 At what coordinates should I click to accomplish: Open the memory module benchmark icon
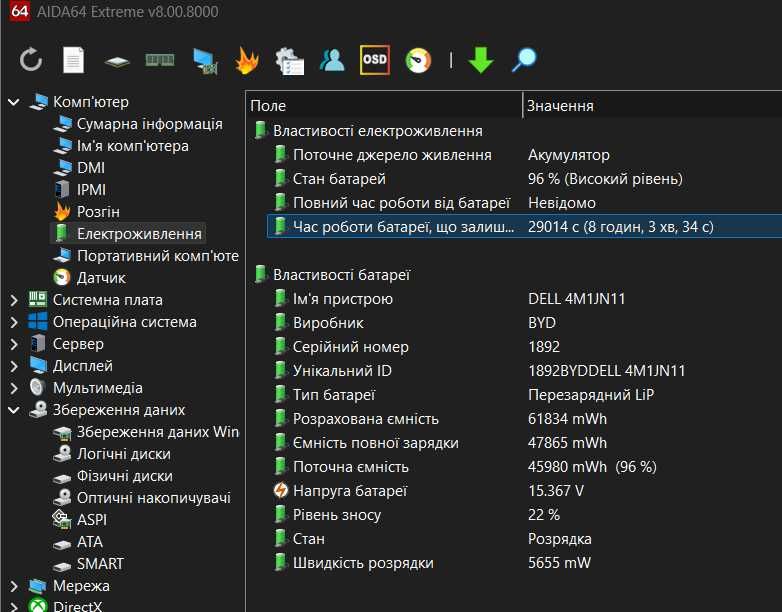point(160,60)
